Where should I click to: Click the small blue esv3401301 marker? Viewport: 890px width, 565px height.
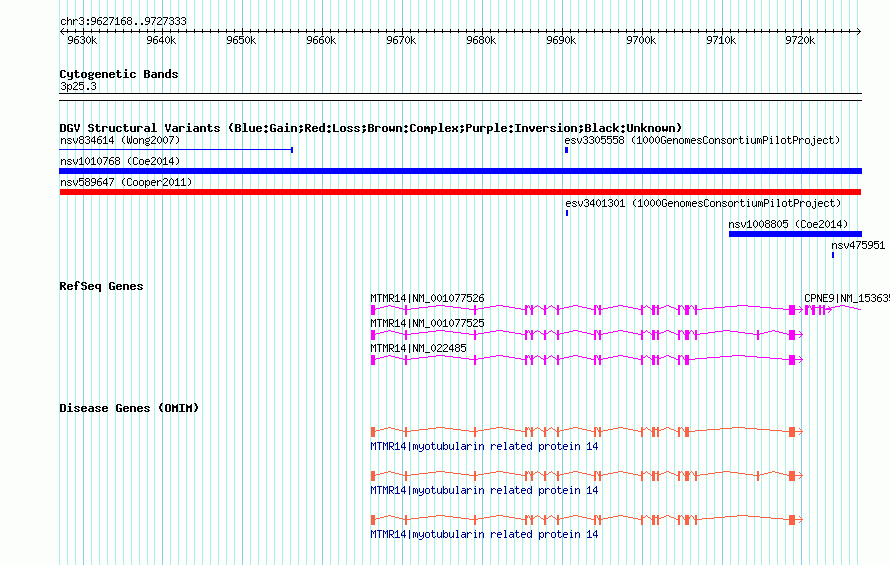coord(567,213)
